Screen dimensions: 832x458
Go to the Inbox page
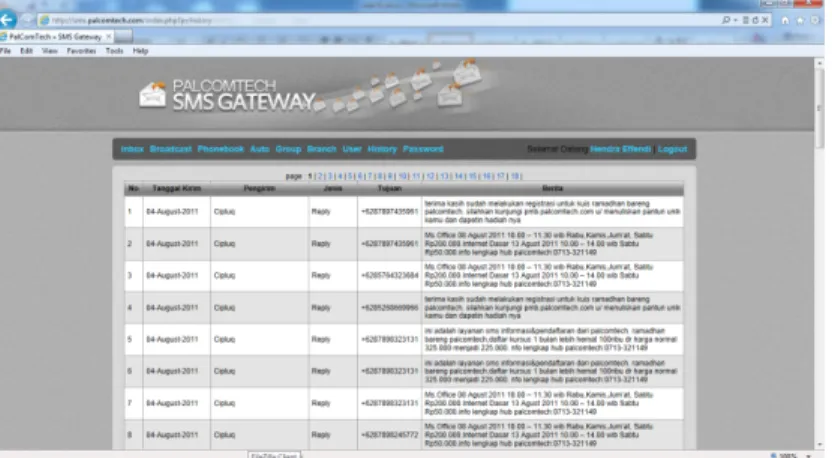click(132, 149)
